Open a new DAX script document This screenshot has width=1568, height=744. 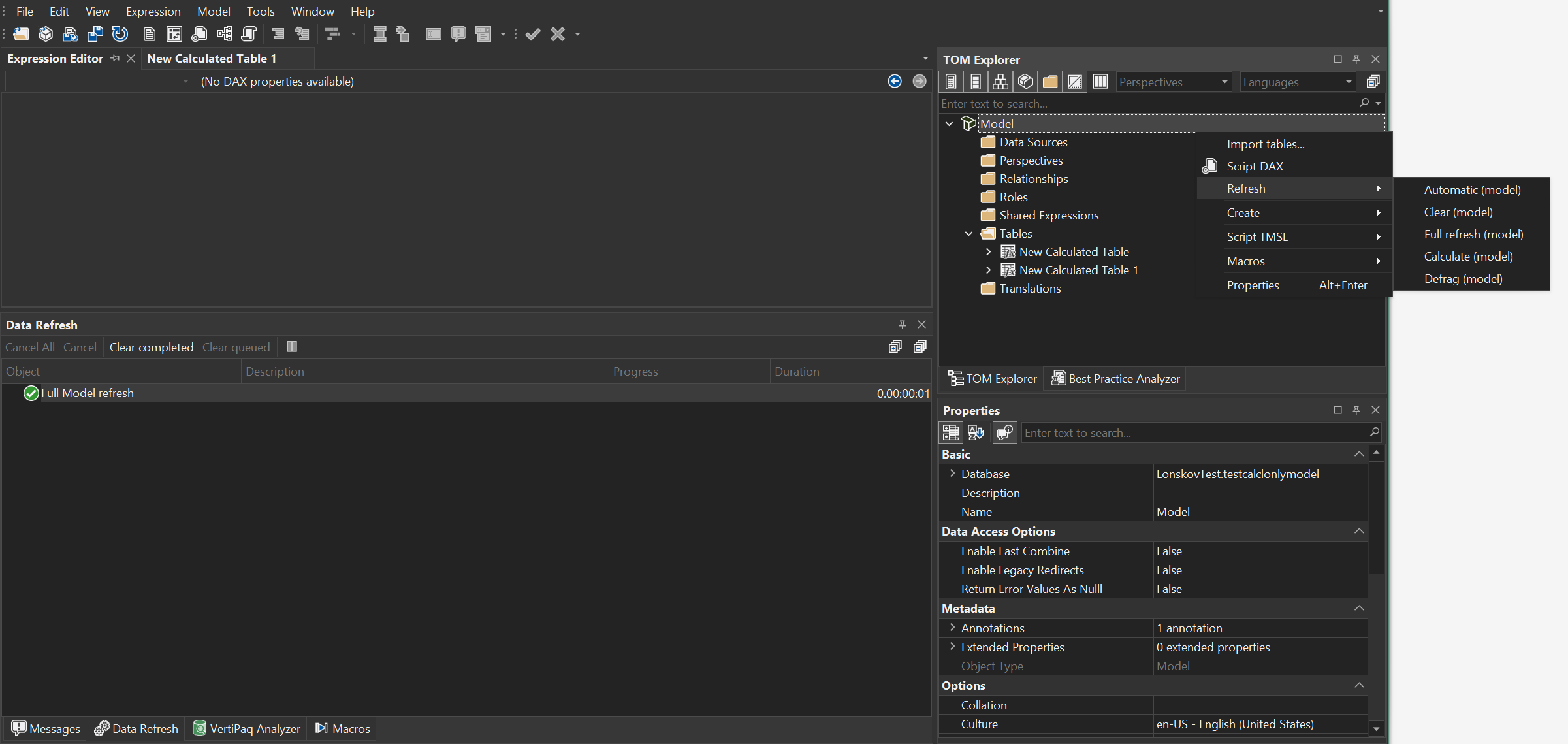click(150, 34)
